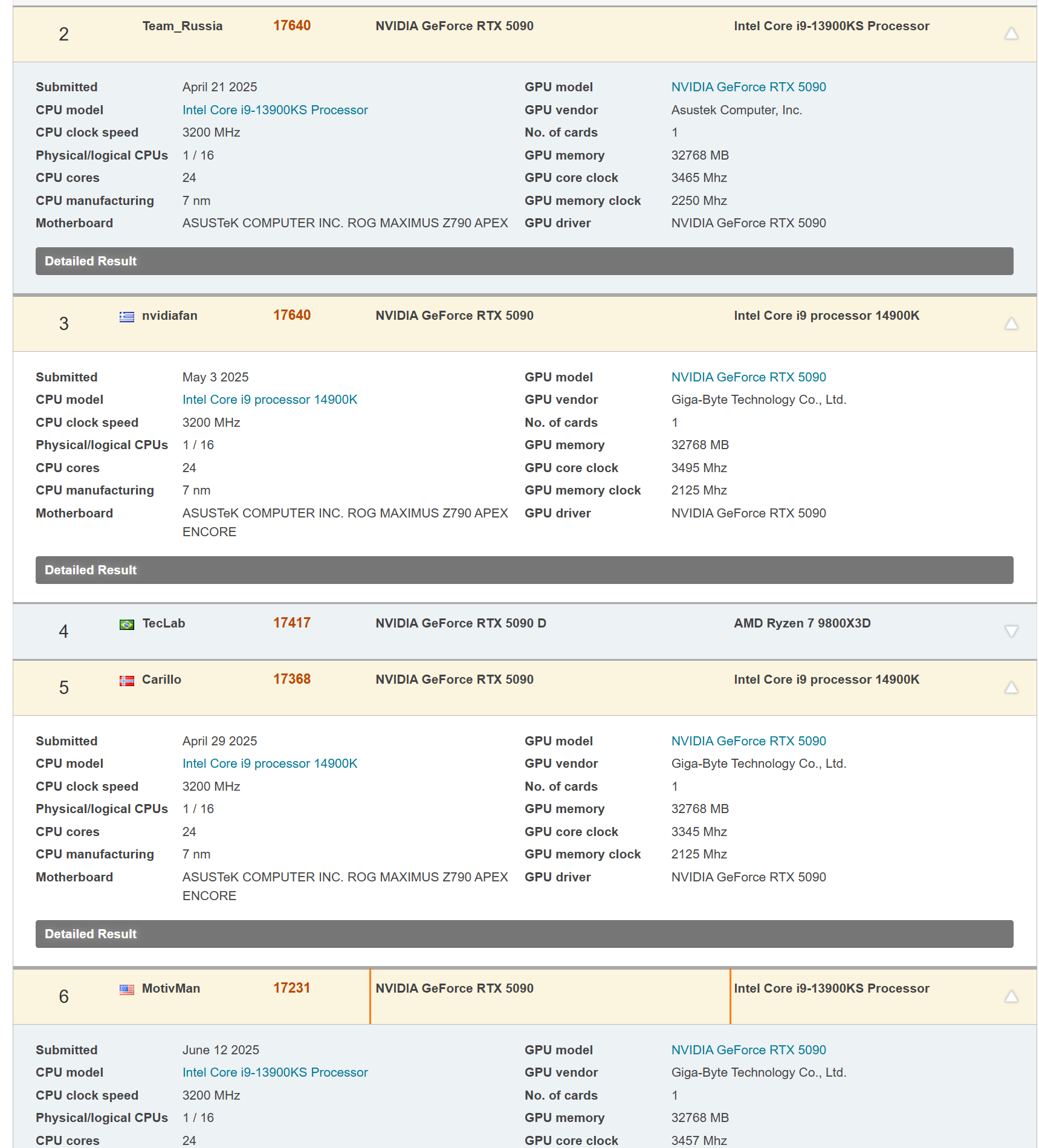The height and width of the screenshot is (1148, 1039).
Task: Collapse the Carillo result row
Action: click(x=1011, y=687)
